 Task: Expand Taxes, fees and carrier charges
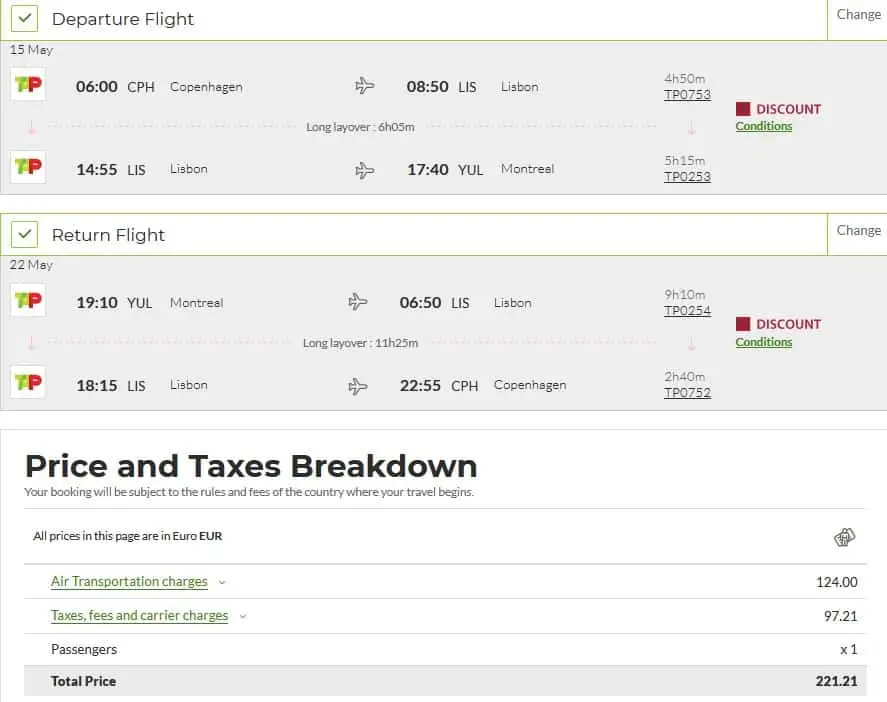[139, 616]
